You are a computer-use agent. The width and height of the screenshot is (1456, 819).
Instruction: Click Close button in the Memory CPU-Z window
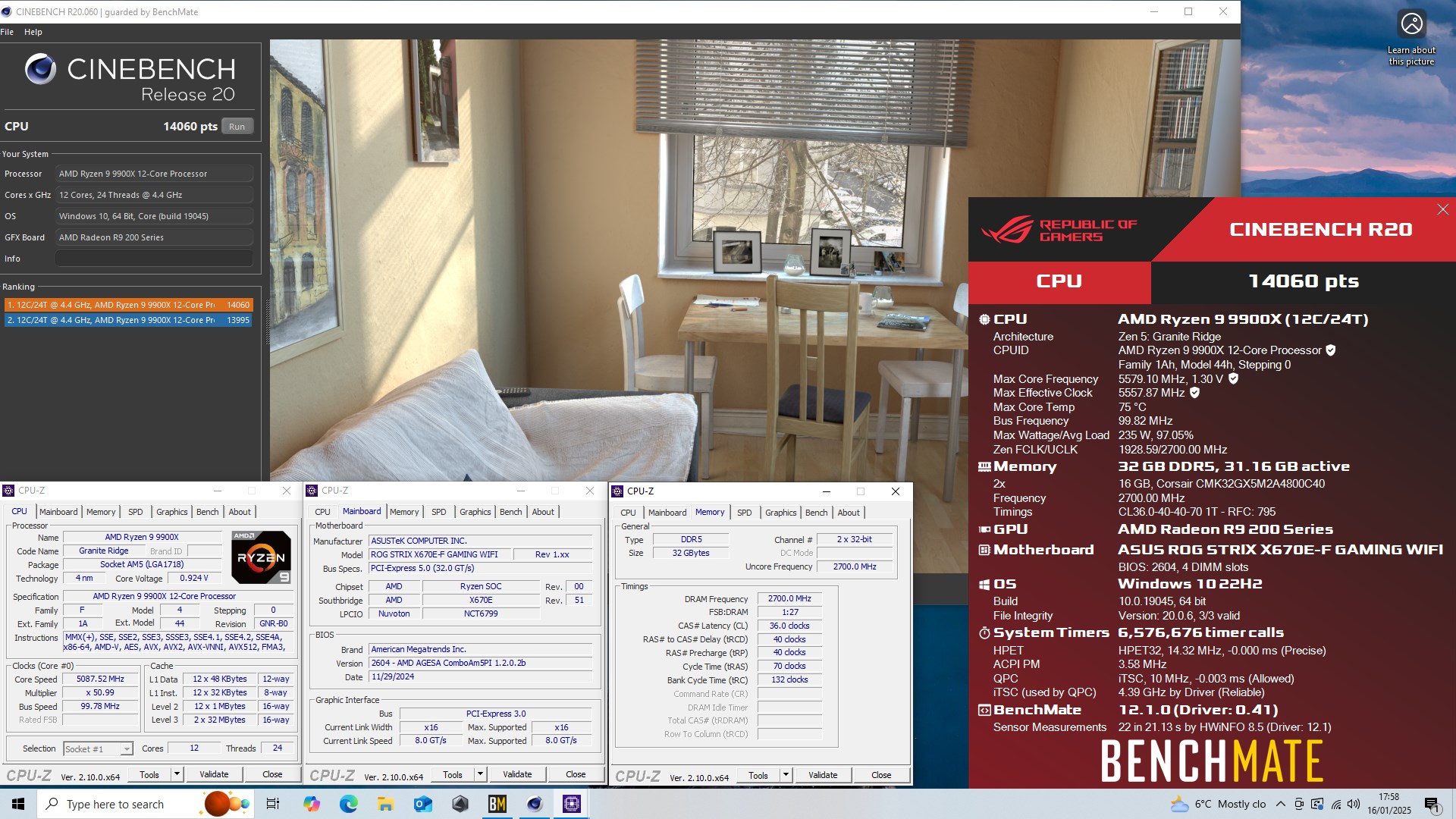click(x=881, y=775)
